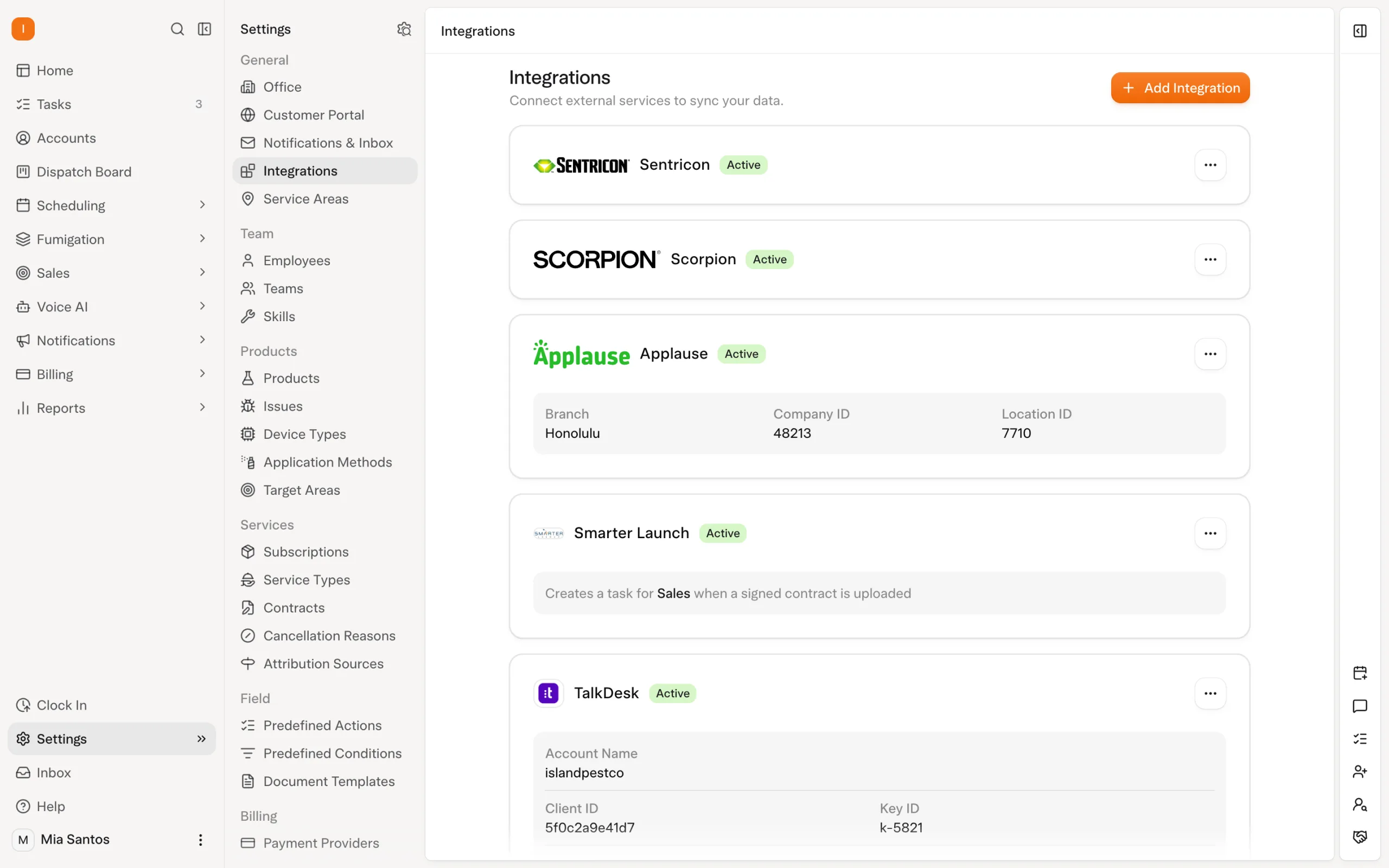Open Mia Santos user menu dots
This screenshot has width=1389, height=868.
(200, 840)
